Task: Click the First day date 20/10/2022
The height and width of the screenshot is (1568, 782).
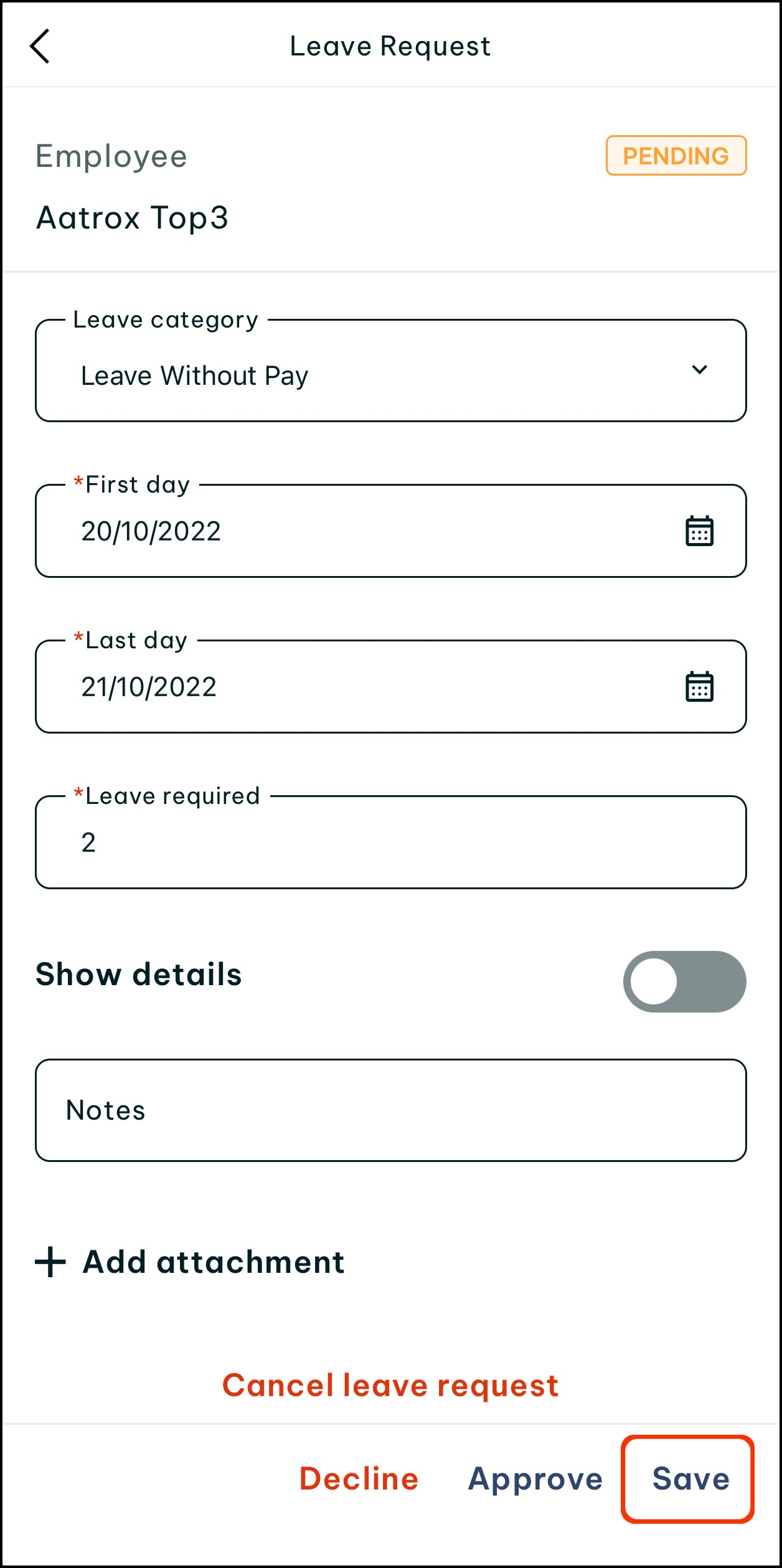Action: [151, 532]
